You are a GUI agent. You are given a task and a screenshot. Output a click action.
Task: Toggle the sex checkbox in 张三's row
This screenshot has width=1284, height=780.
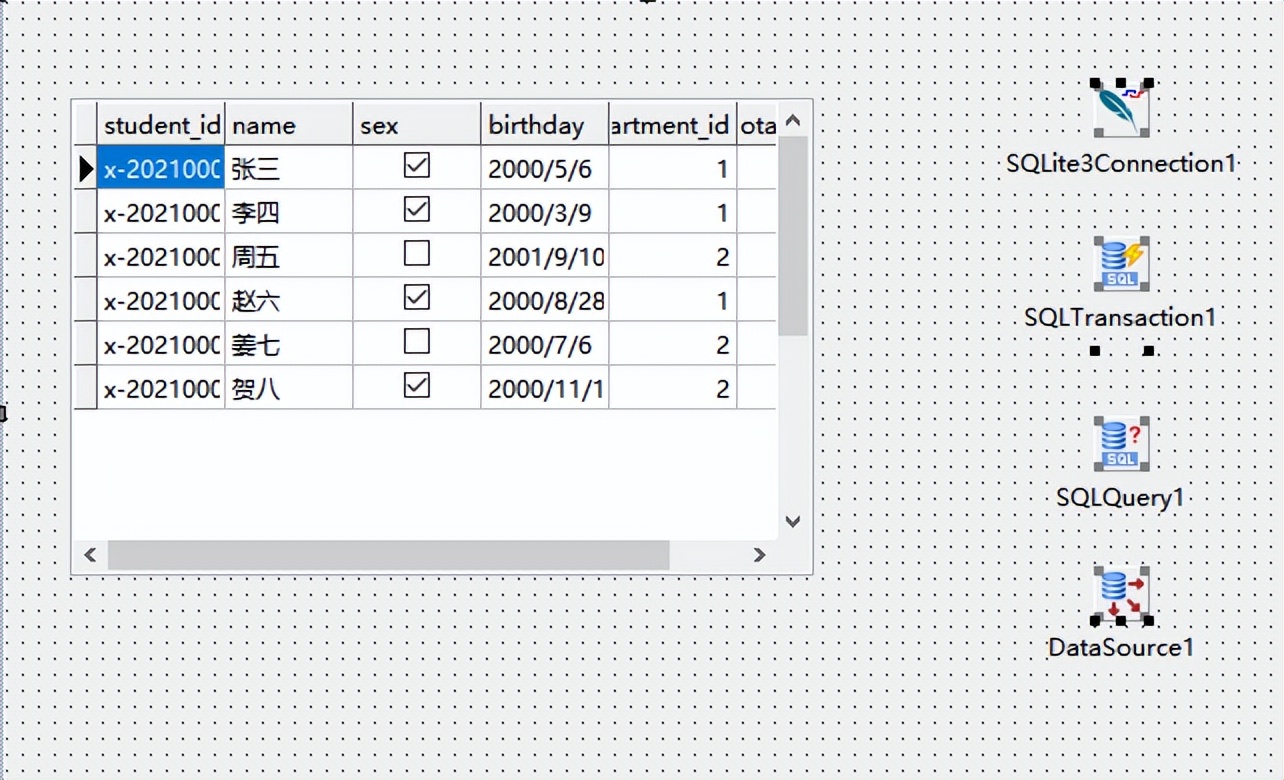pyautogui.click(x=416, y=166)
